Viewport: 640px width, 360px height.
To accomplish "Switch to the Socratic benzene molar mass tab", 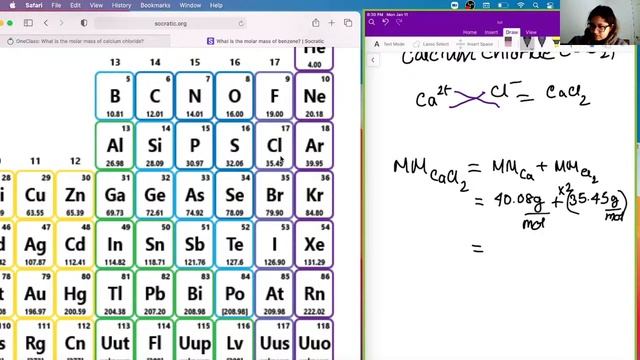I will coord(265,41).
